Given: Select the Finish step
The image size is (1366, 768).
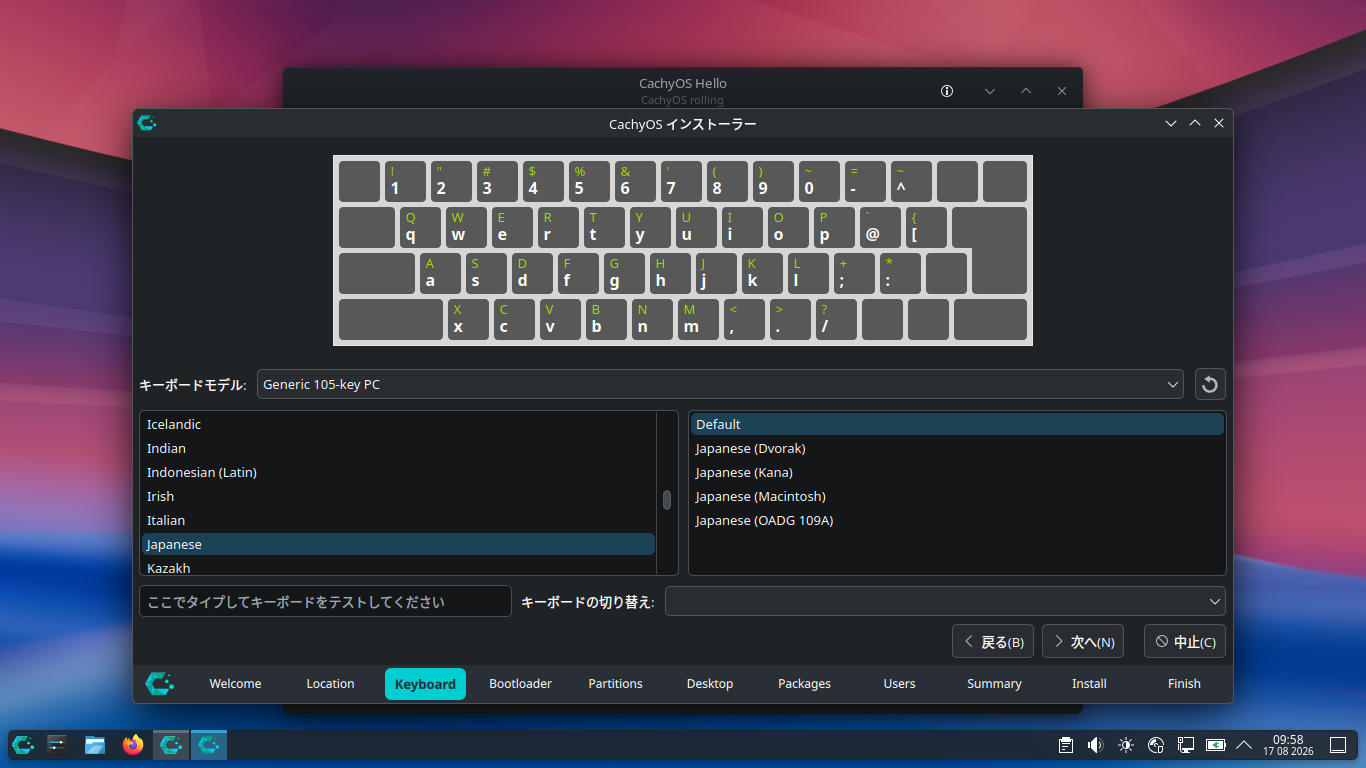Looking at the screenshot, I should 1184,684.
